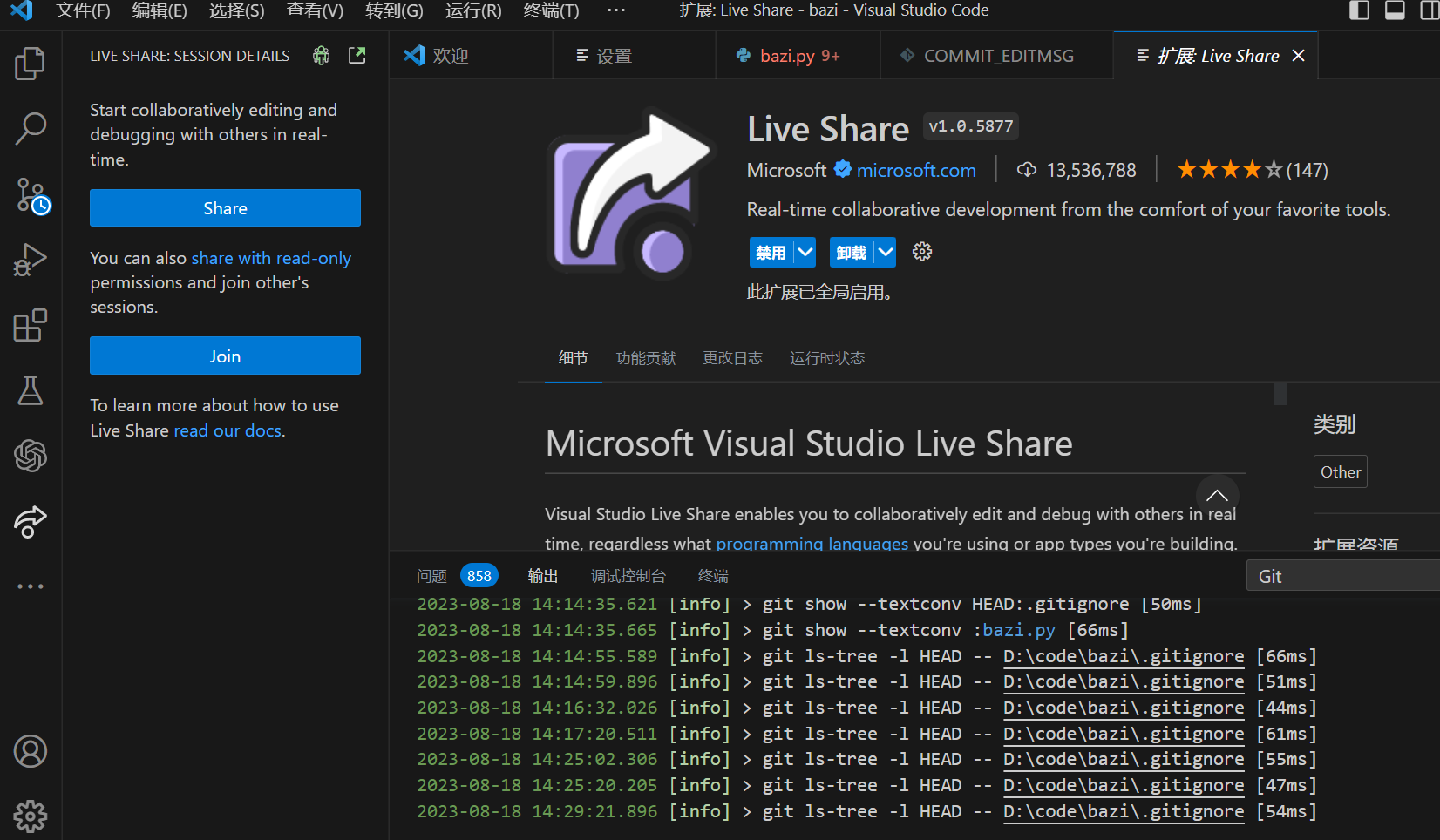Open the 运行(R) menu
Screen dimensions: 1440x840
[x=473, y=10]
